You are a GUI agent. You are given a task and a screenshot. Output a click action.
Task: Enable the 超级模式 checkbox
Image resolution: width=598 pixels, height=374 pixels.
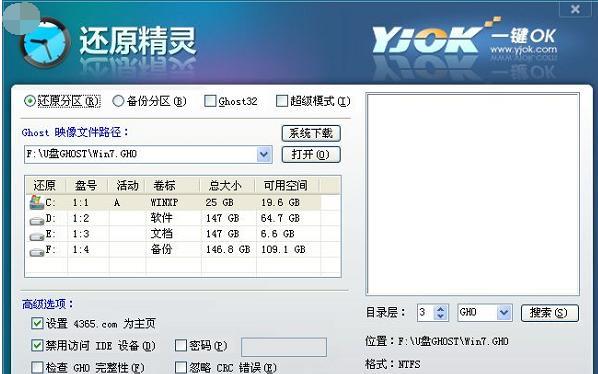click(281, 101)
